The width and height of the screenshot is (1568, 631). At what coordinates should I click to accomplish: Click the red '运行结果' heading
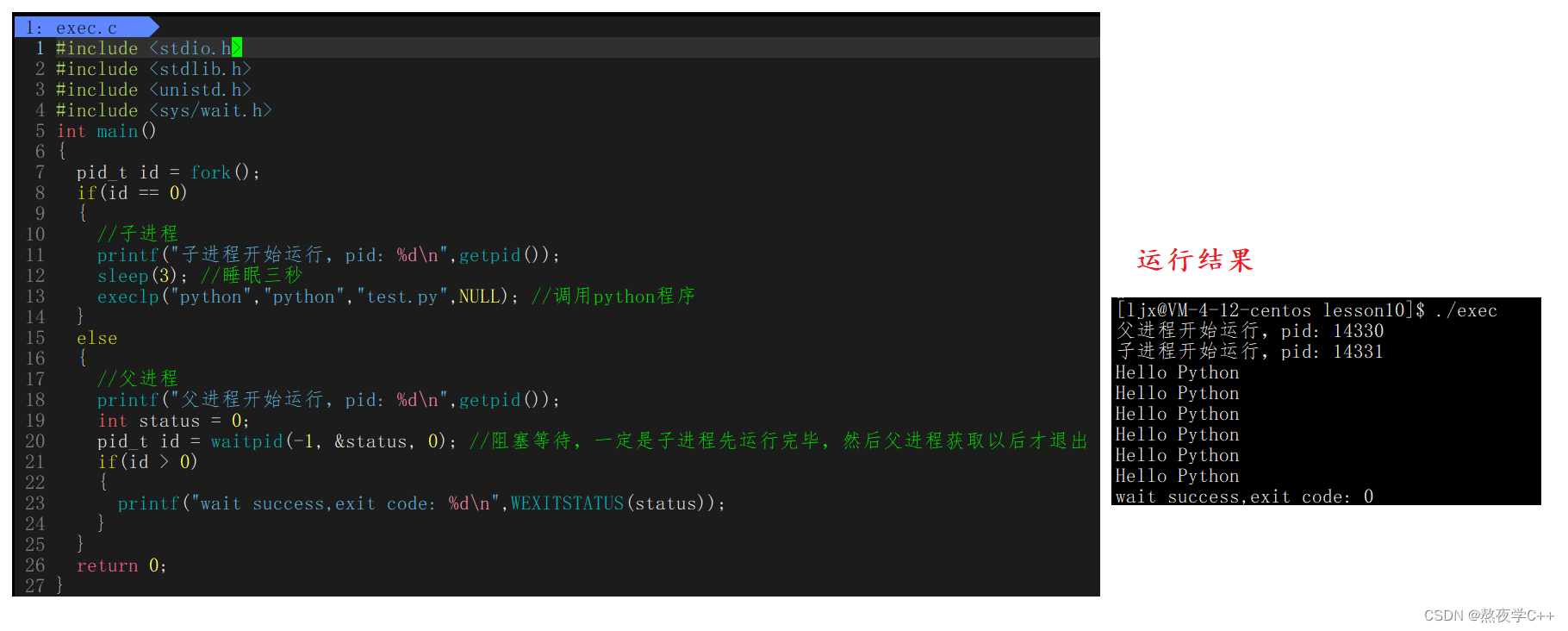pyautogui.click(x=1195, y=260)
